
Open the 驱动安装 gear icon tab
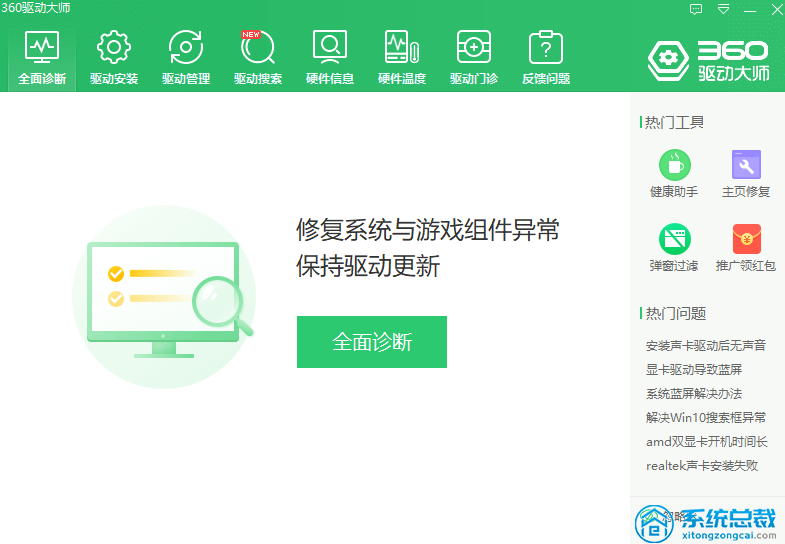[114, 57]
